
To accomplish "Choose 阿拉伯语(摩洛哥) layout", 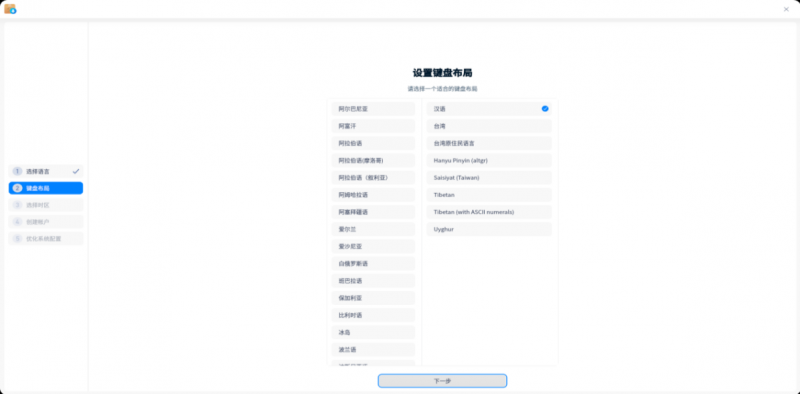I will 373,160.
